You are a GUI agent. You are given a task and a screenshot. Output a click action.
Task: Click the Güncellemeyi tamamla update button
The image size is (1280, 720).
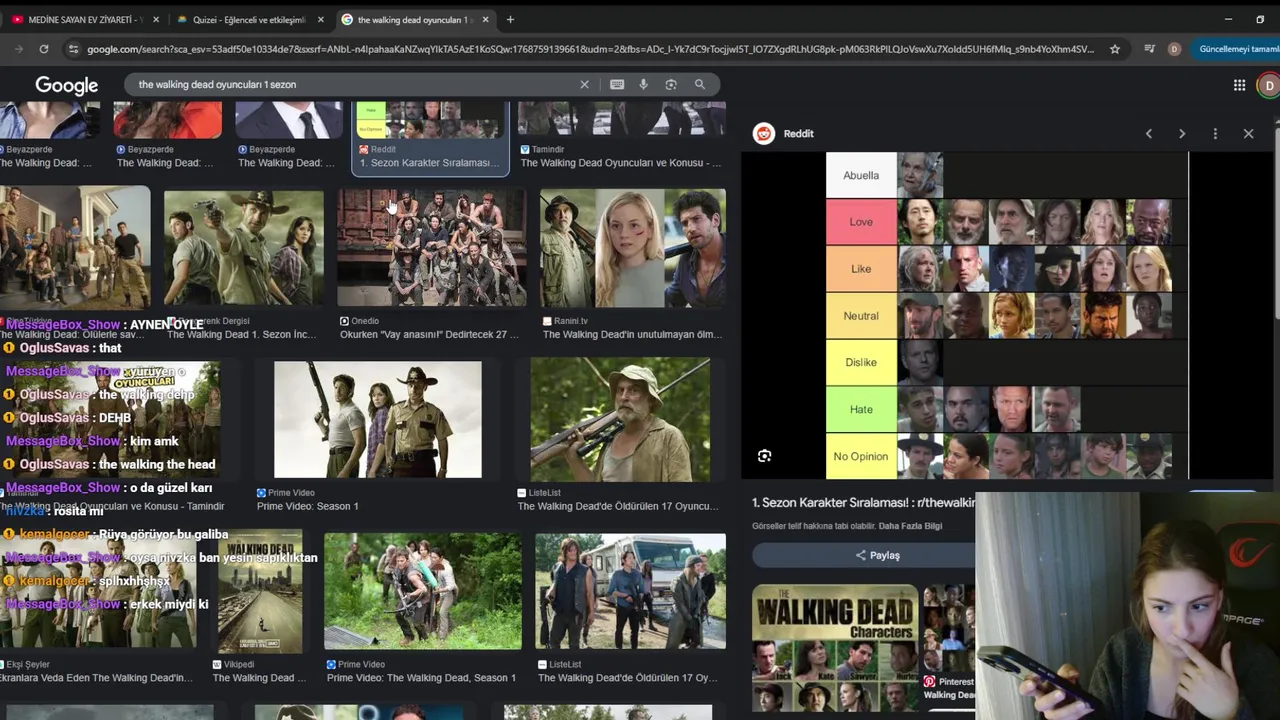pos(1238,49)
